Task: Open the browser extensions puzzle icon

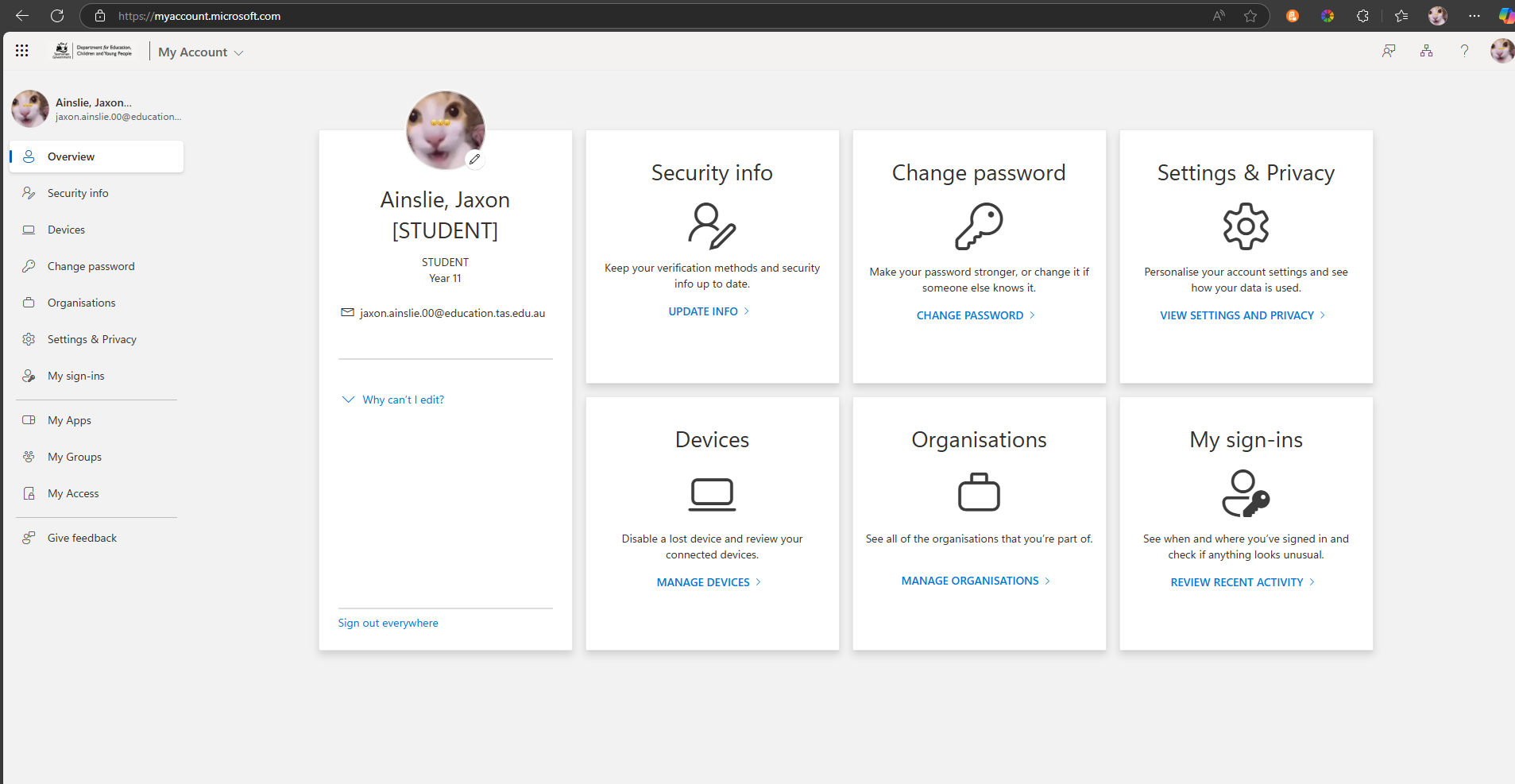Action: click(x=1362, y=16)
